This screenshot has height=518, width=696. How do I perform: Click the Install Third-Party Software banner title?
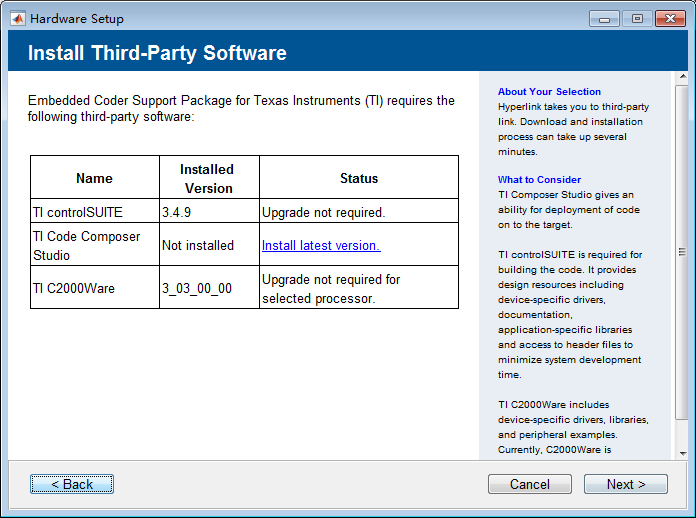pos(157,53)
